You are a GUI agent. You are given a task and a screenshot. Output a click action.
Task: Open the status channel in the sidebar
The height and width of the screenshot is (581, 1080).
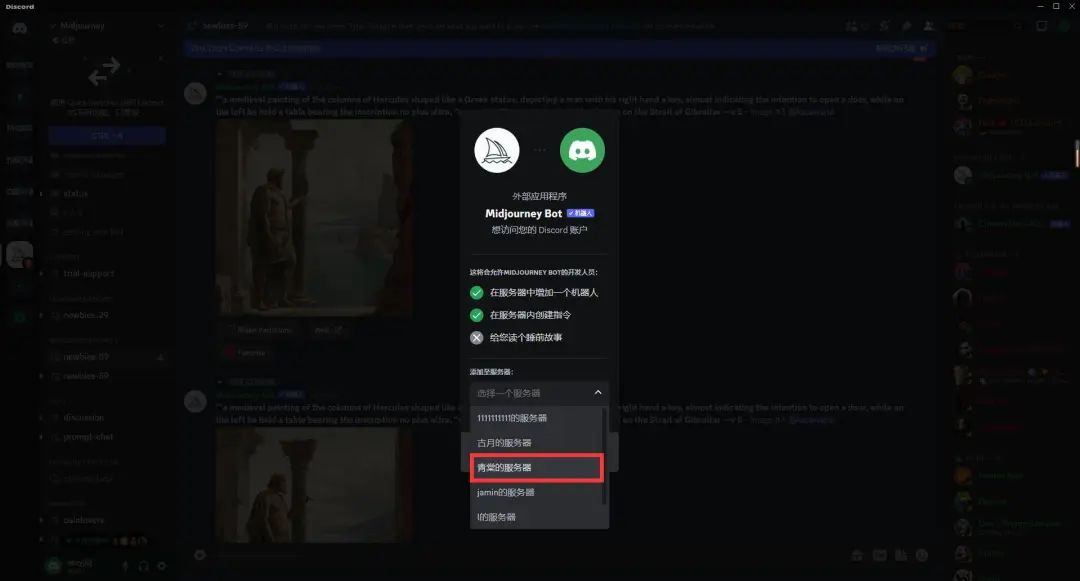tap(75, 193)
